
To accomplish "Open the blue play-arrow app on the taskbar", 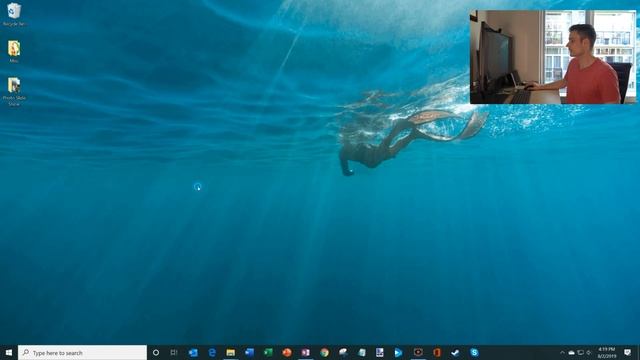I will (398, 353).
